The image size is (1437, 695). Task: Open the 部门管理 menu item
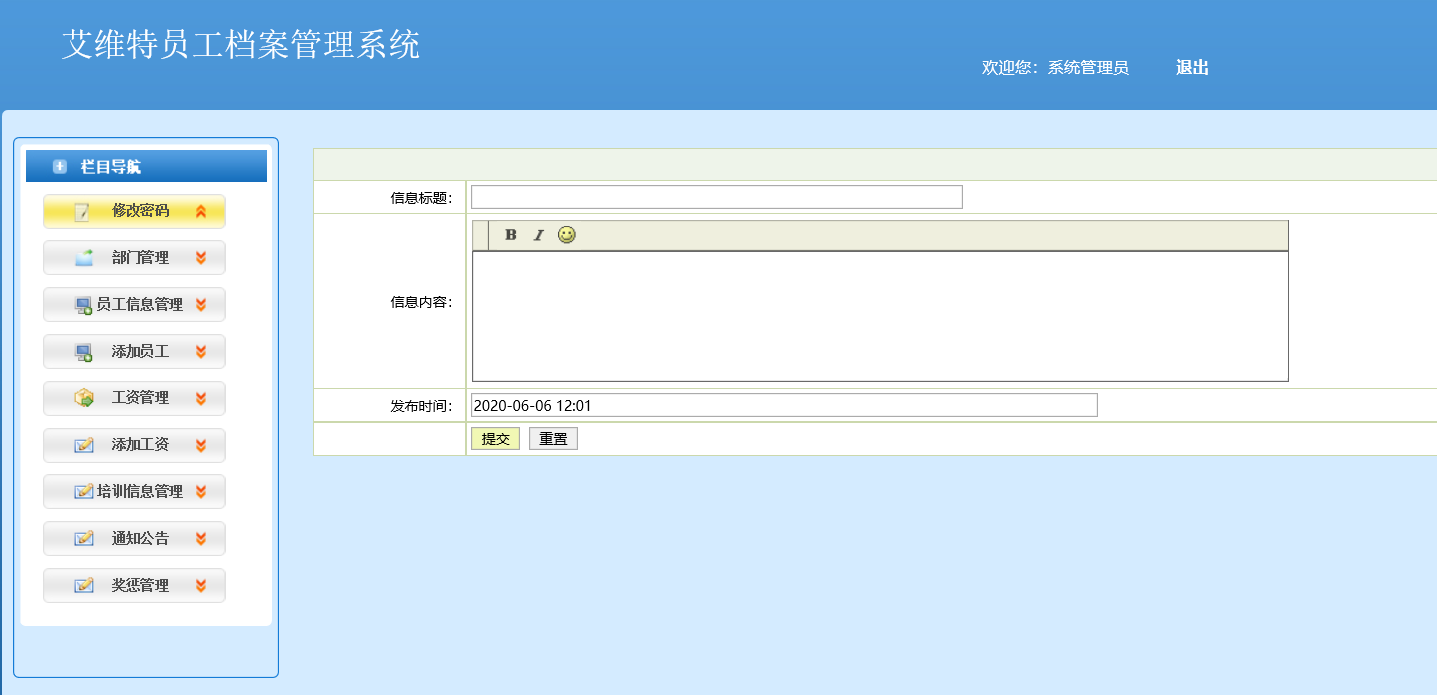coord(134,258)
